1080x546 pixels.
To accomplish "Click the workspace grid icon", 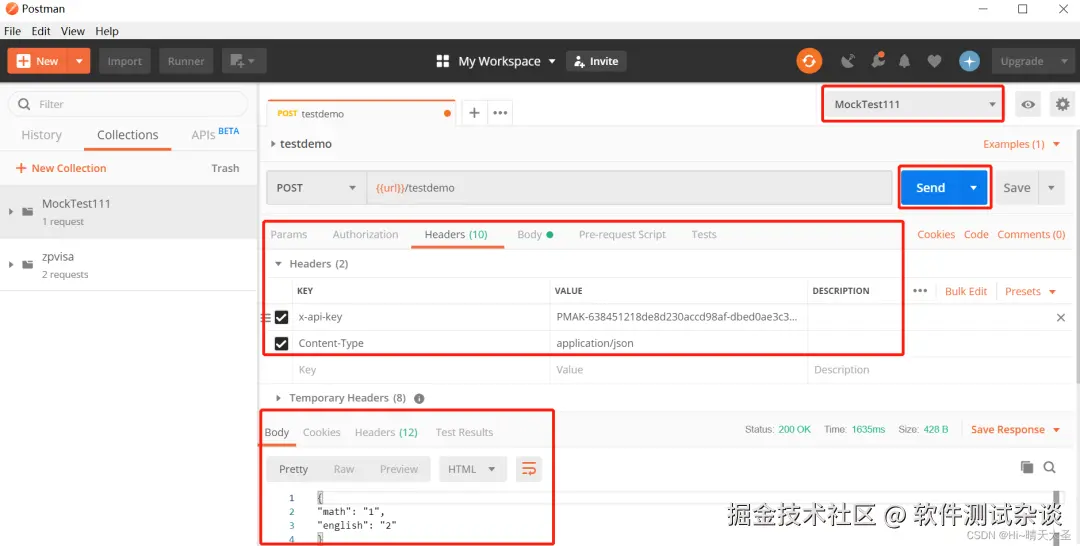I will [x=443, y=61].
